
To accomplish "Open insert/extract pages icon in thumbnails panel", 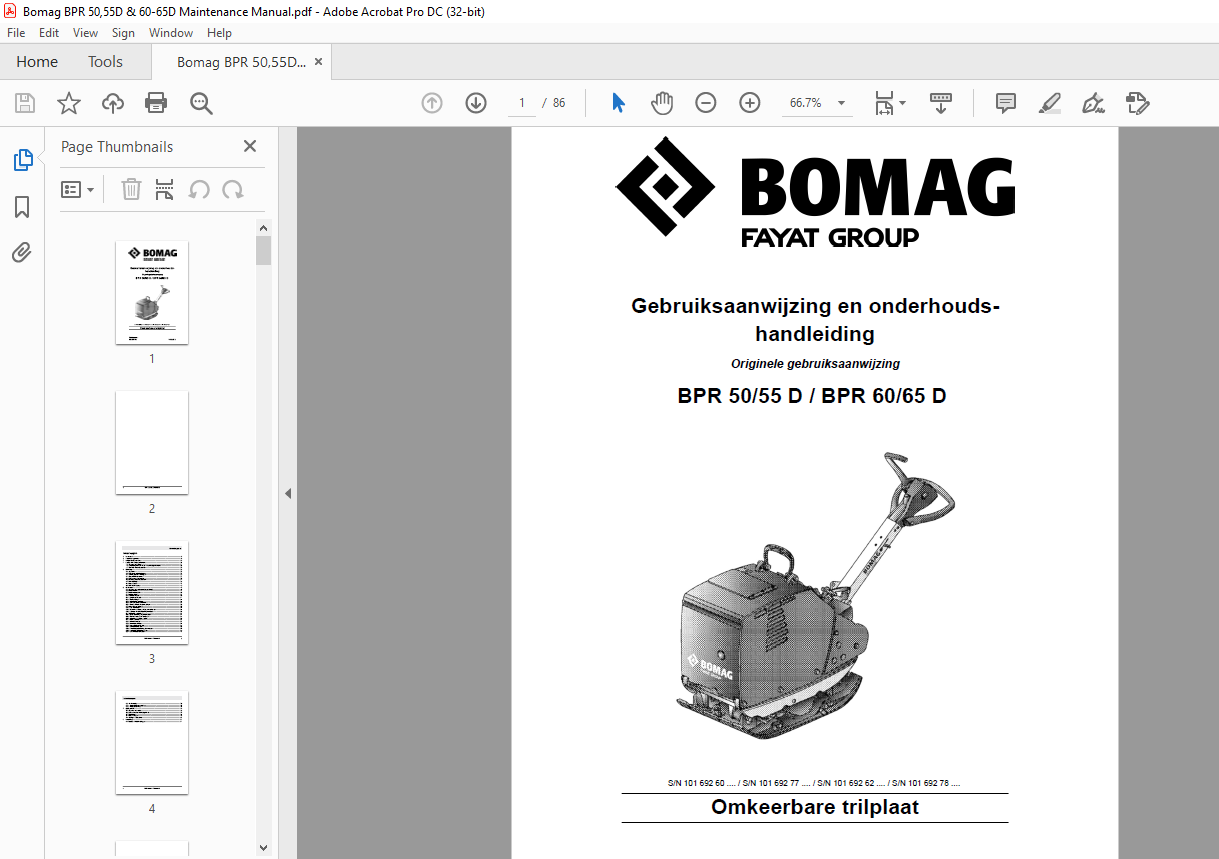I will tap(165, 189).
